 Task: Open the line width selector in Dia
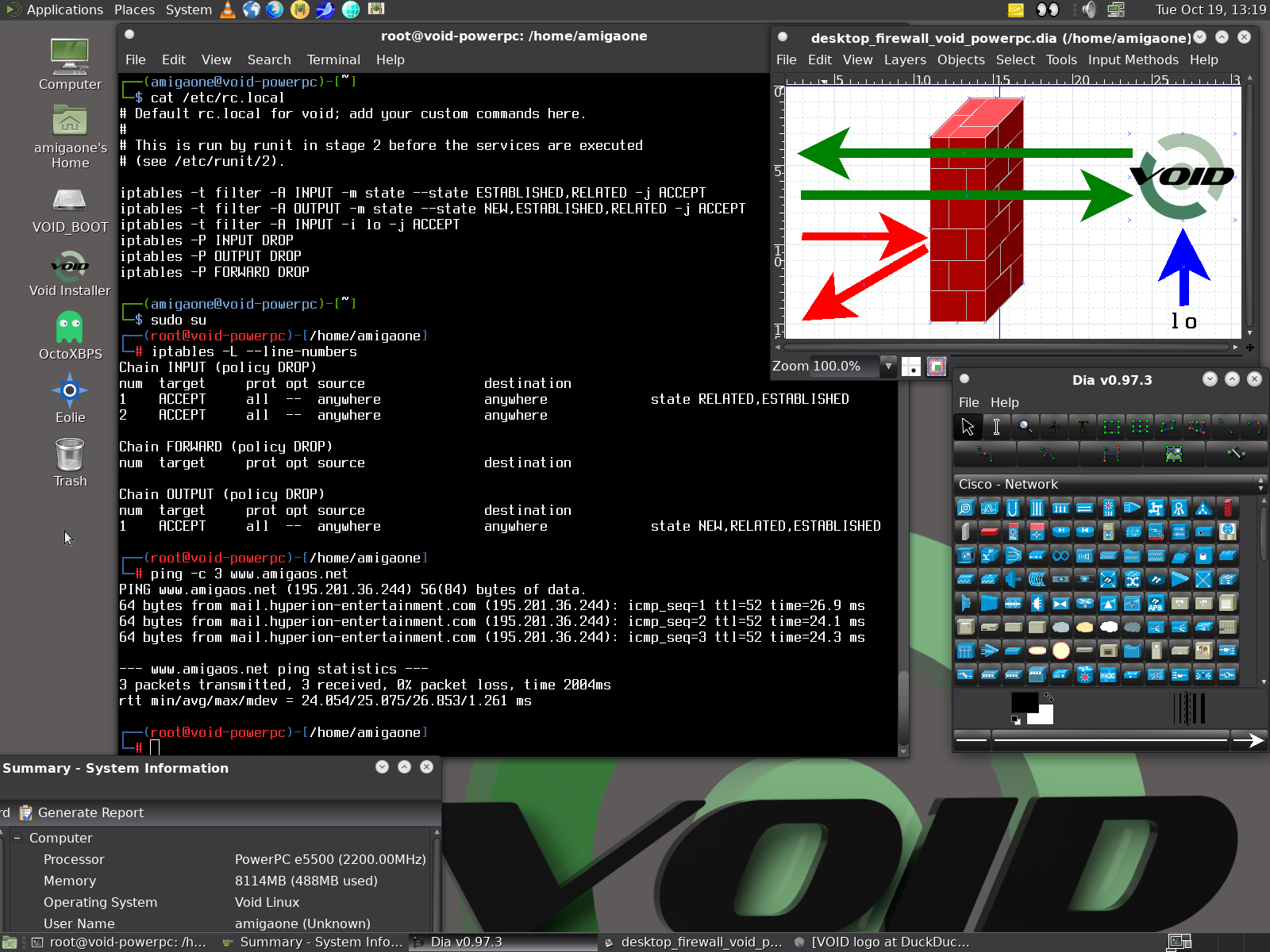pyautogui.click(x=1189, y=708)
